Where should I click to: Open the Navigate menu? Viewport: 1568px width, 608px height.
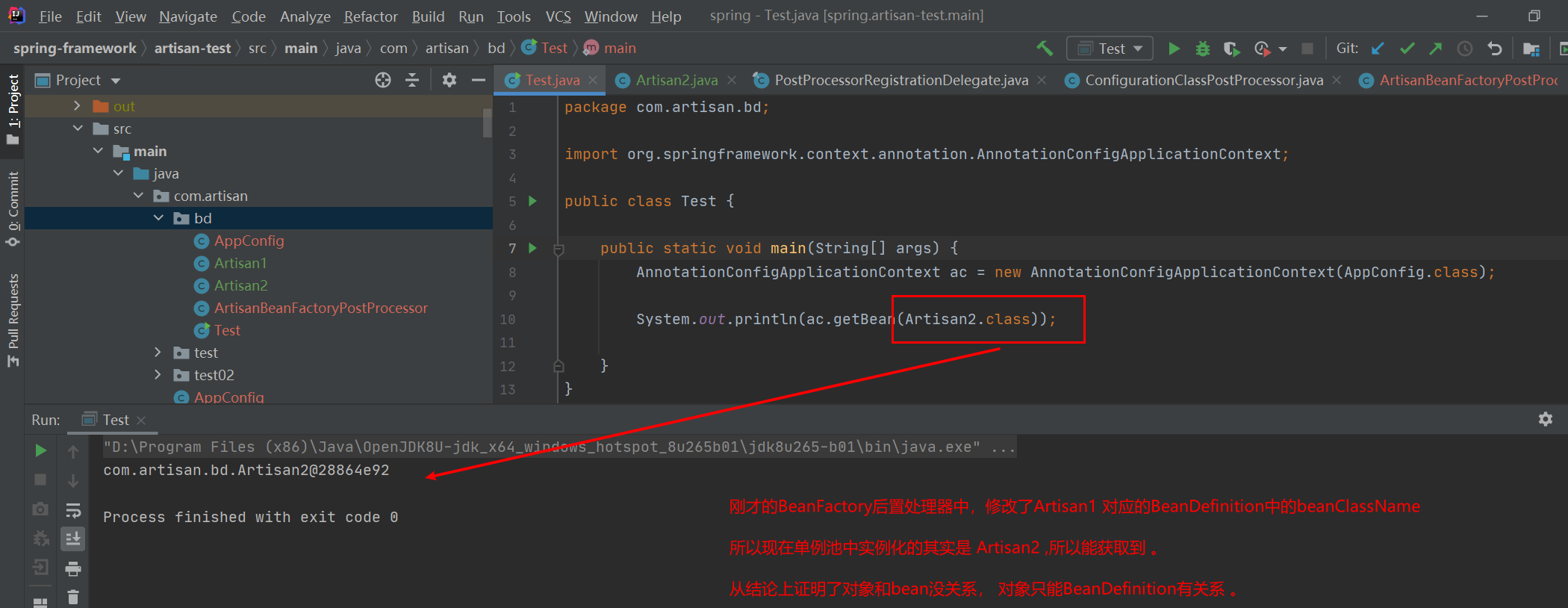[x=188, y=16]
